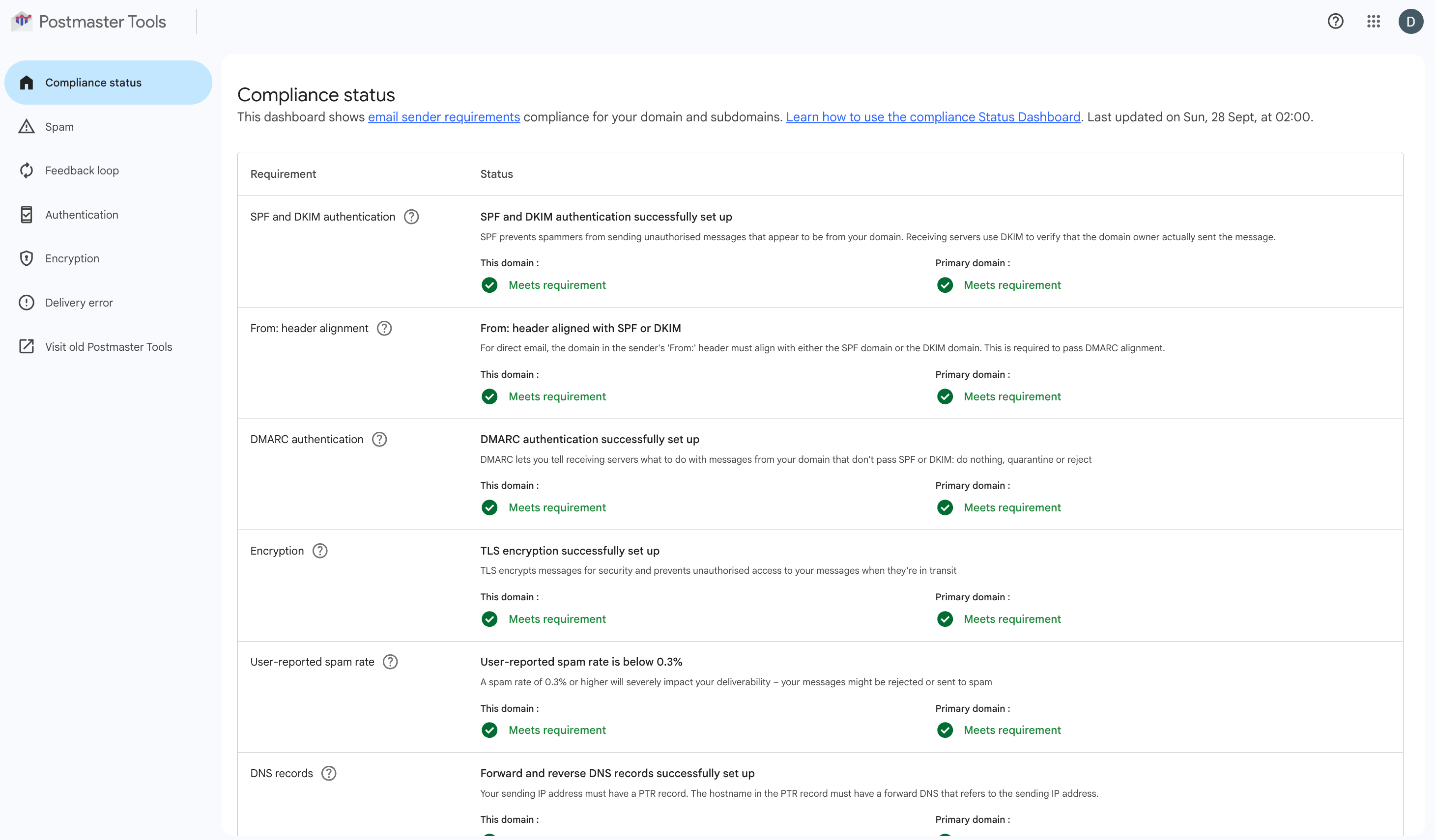Select Compliance status in sidebar
Screen dimensions: 1435x840
(93, 83)
